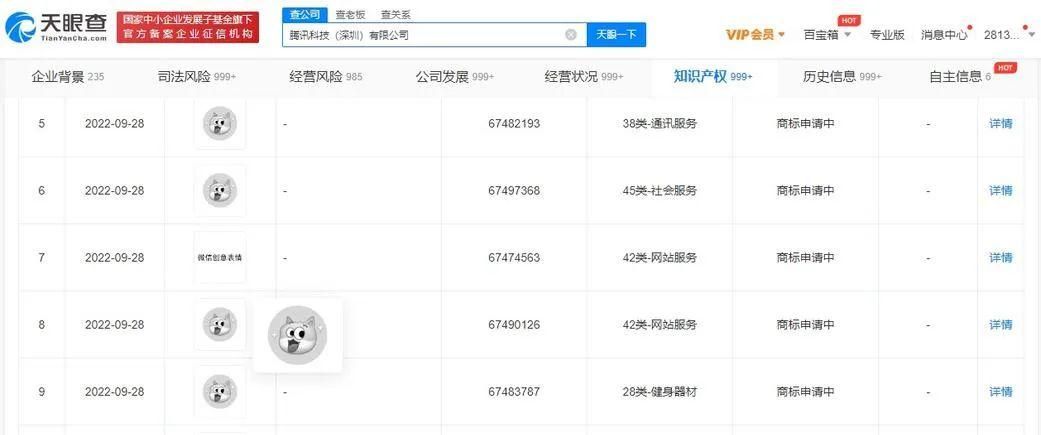1041x435 pixels.
Task: Click trademark thumbnail in row 9
Action: pyautogui.click(x=220, y=392)
